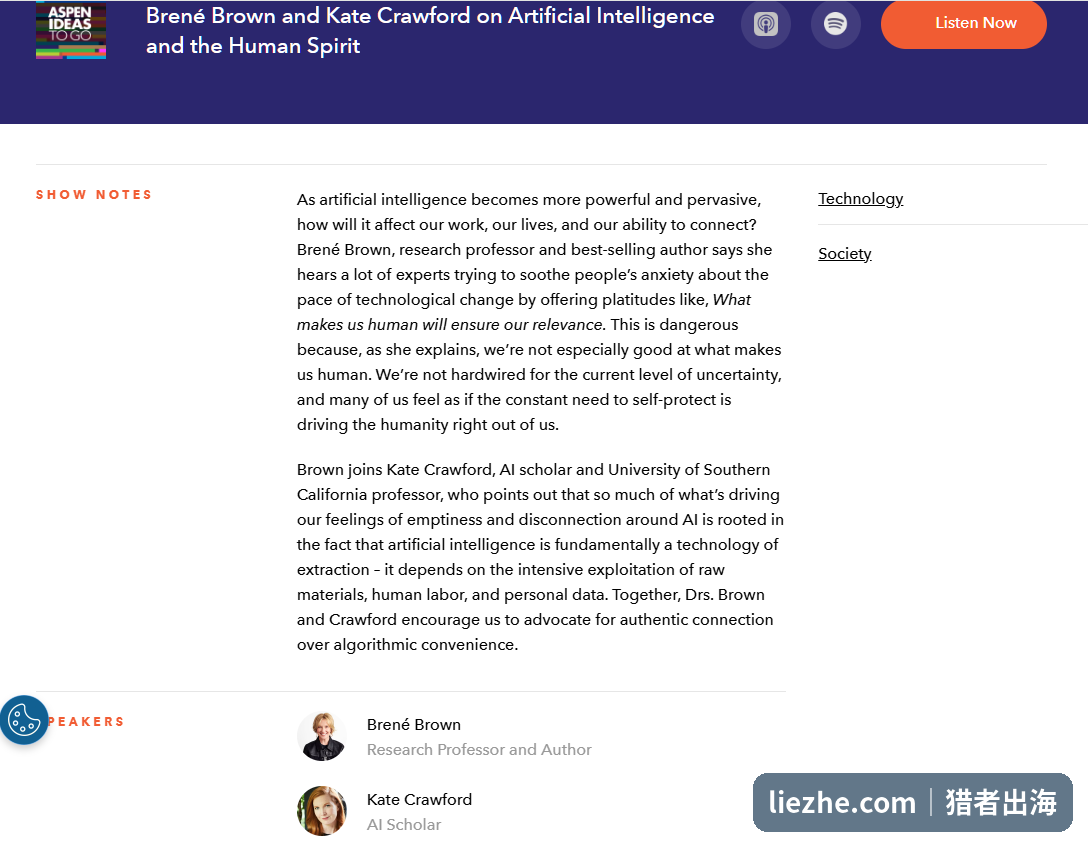
Task: Open the Aspen Ideas To Go logo
Action: pyautogui.click(x=71, y=30)
